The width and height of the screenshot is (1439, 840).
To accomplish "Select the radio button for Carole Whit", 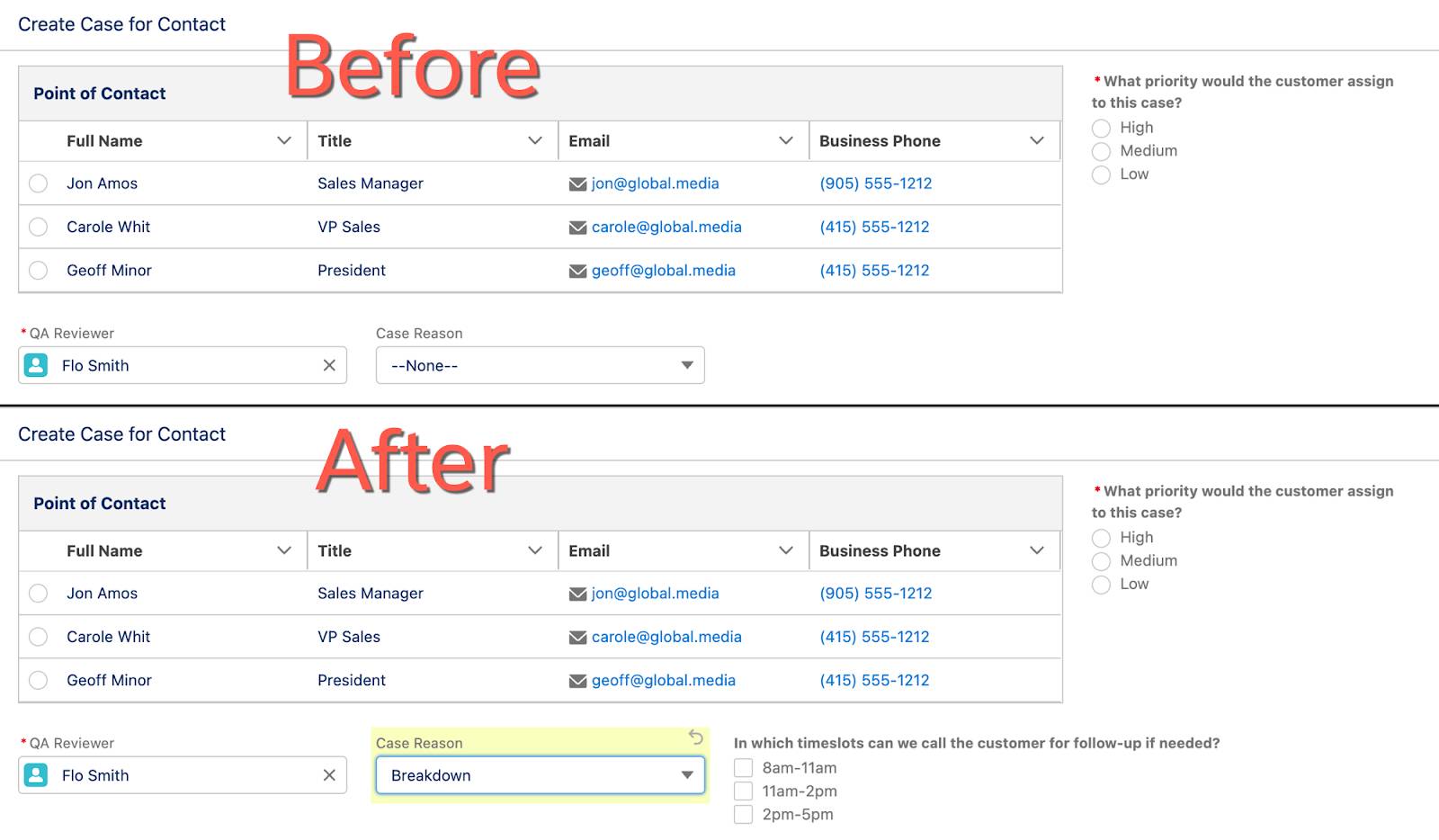I will pos(38,227).
